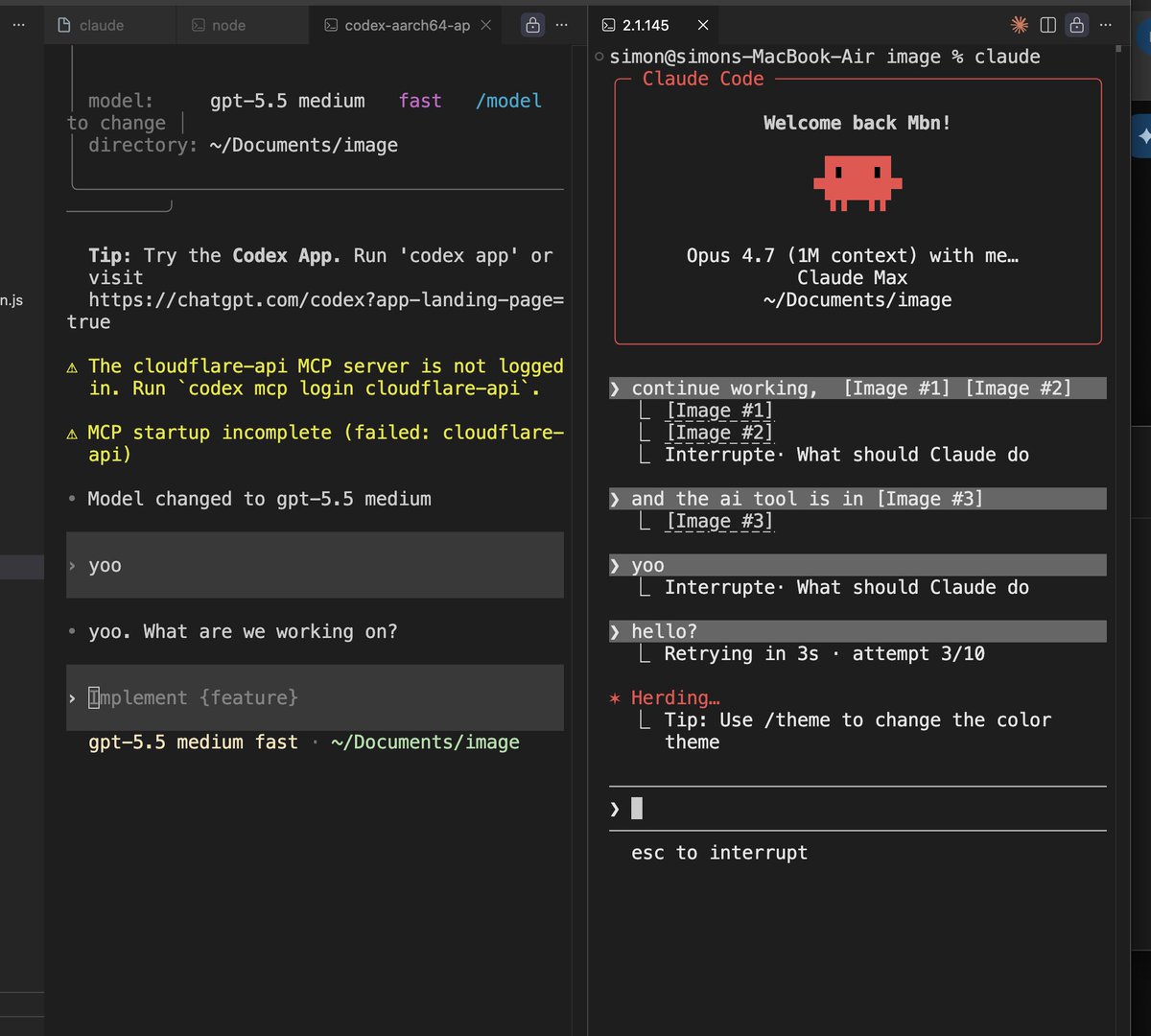Click the MCP startup incomplete warning icon
This screenshot has height=1036, width=1151.
[x=72, y=434]
